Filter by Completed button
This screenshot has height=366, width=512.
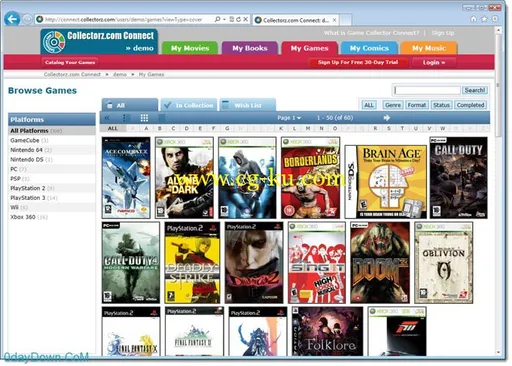[x=470, y=105]
